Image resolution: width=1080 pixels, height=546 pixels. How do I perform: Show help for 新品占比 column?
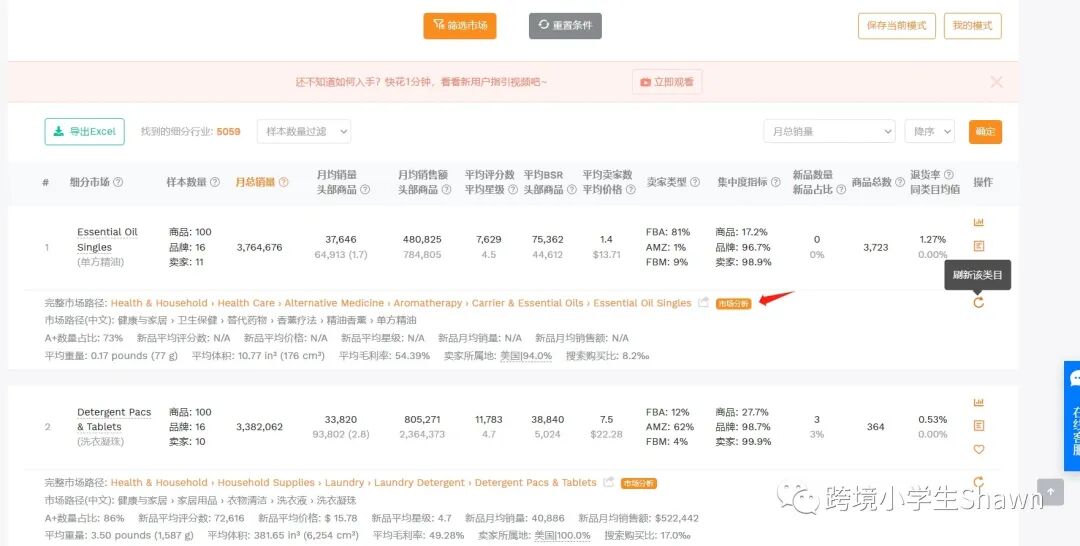tap(840, 189)
